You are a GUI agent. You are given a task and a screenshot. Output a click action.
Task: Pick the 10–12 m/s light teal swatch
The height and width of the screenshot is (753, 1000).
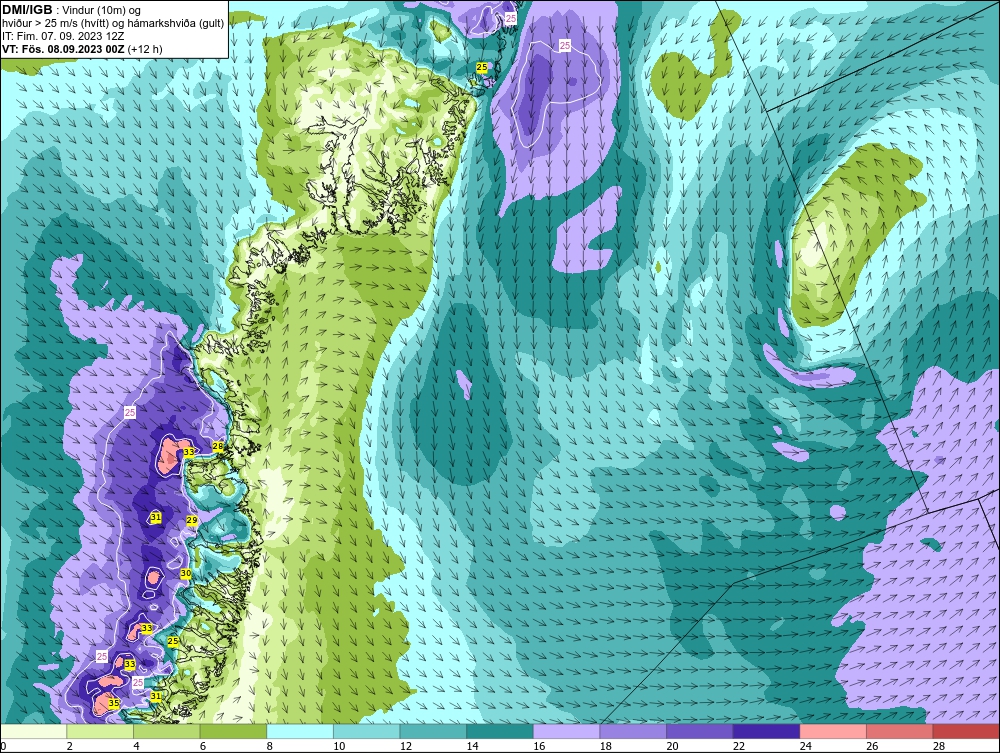point(366,731)
